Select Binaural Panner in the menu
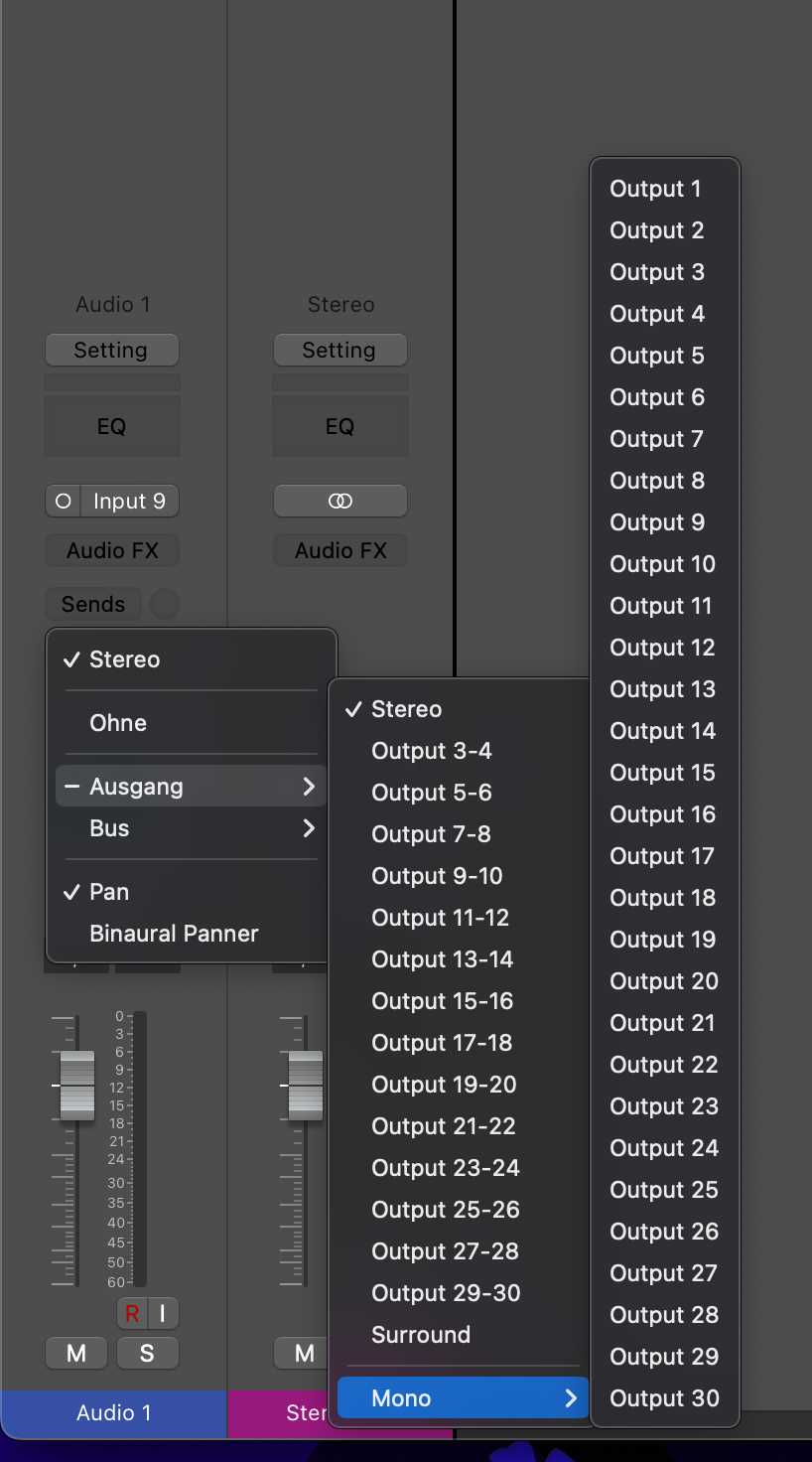The height and width of the screenshot is (1462, 812). [x=174, y=934]
